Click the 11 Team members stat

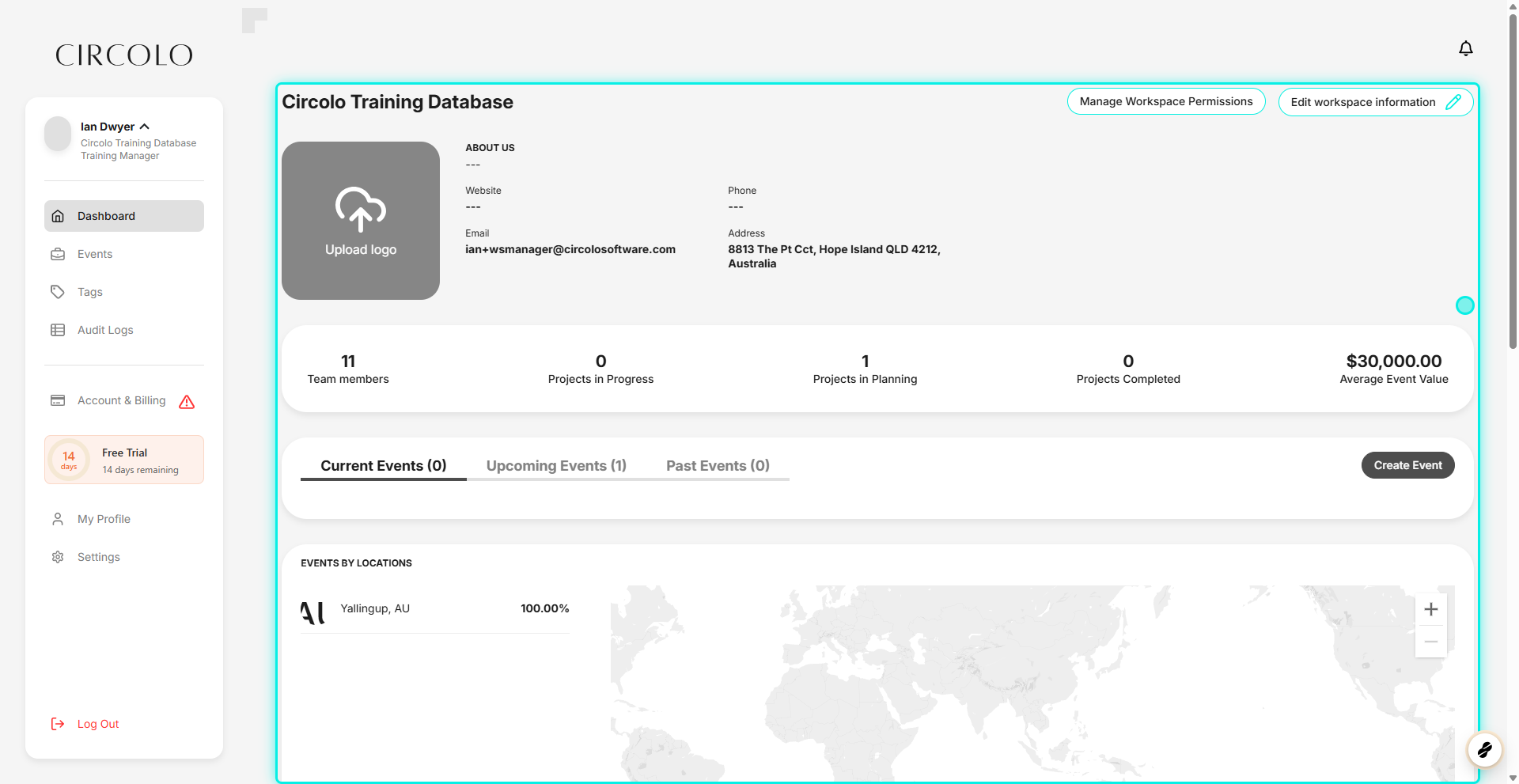point(348,369)
